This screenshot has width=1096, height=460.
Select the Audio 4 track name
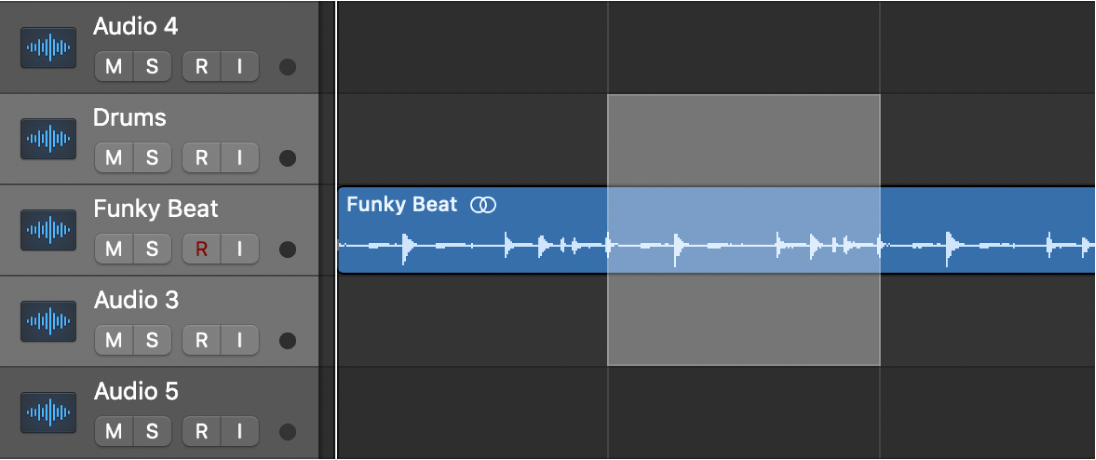coord(135,27)
